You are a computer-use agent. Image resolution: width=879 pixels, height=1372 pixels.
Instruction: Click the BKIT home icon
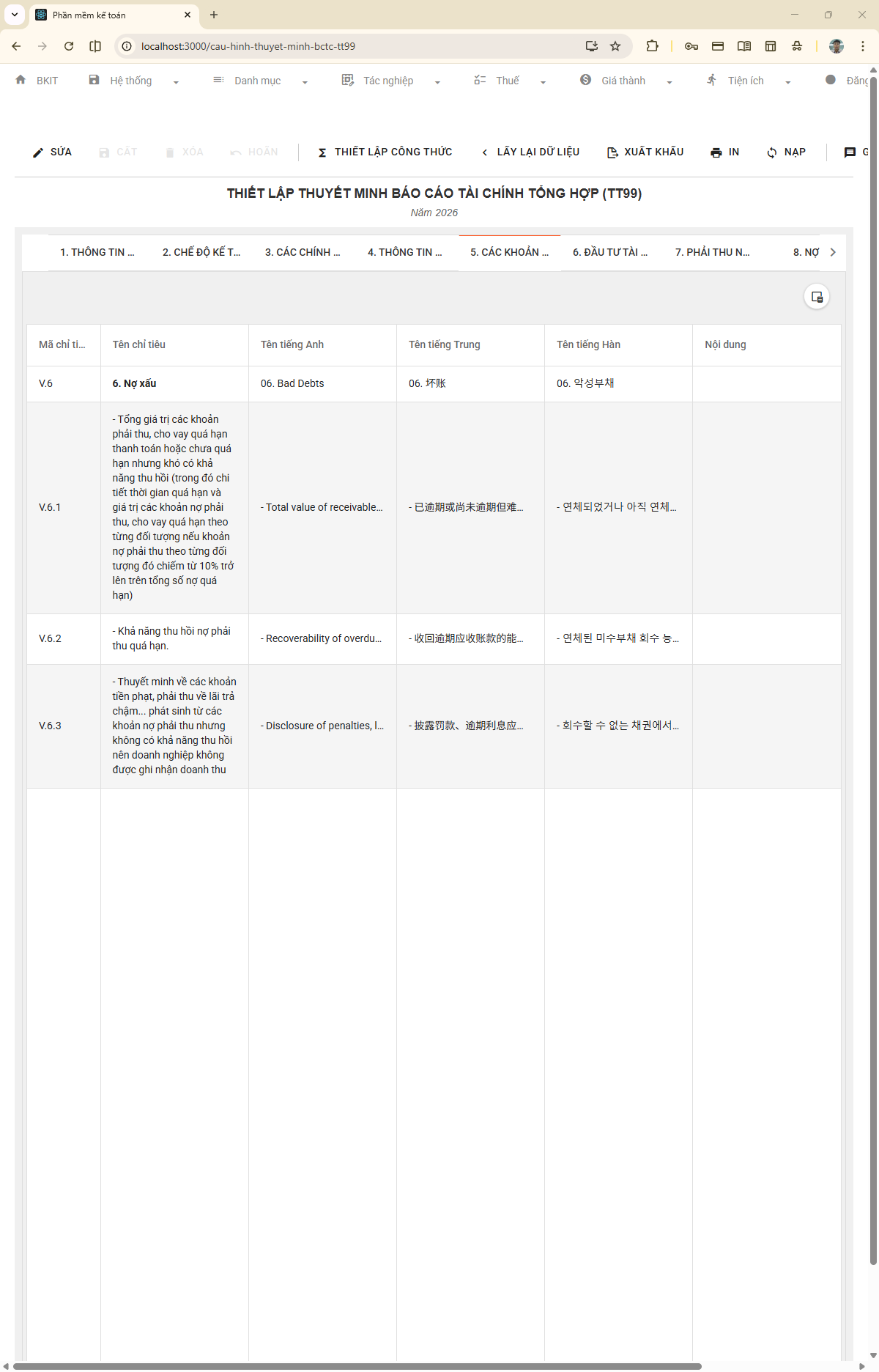21,80
